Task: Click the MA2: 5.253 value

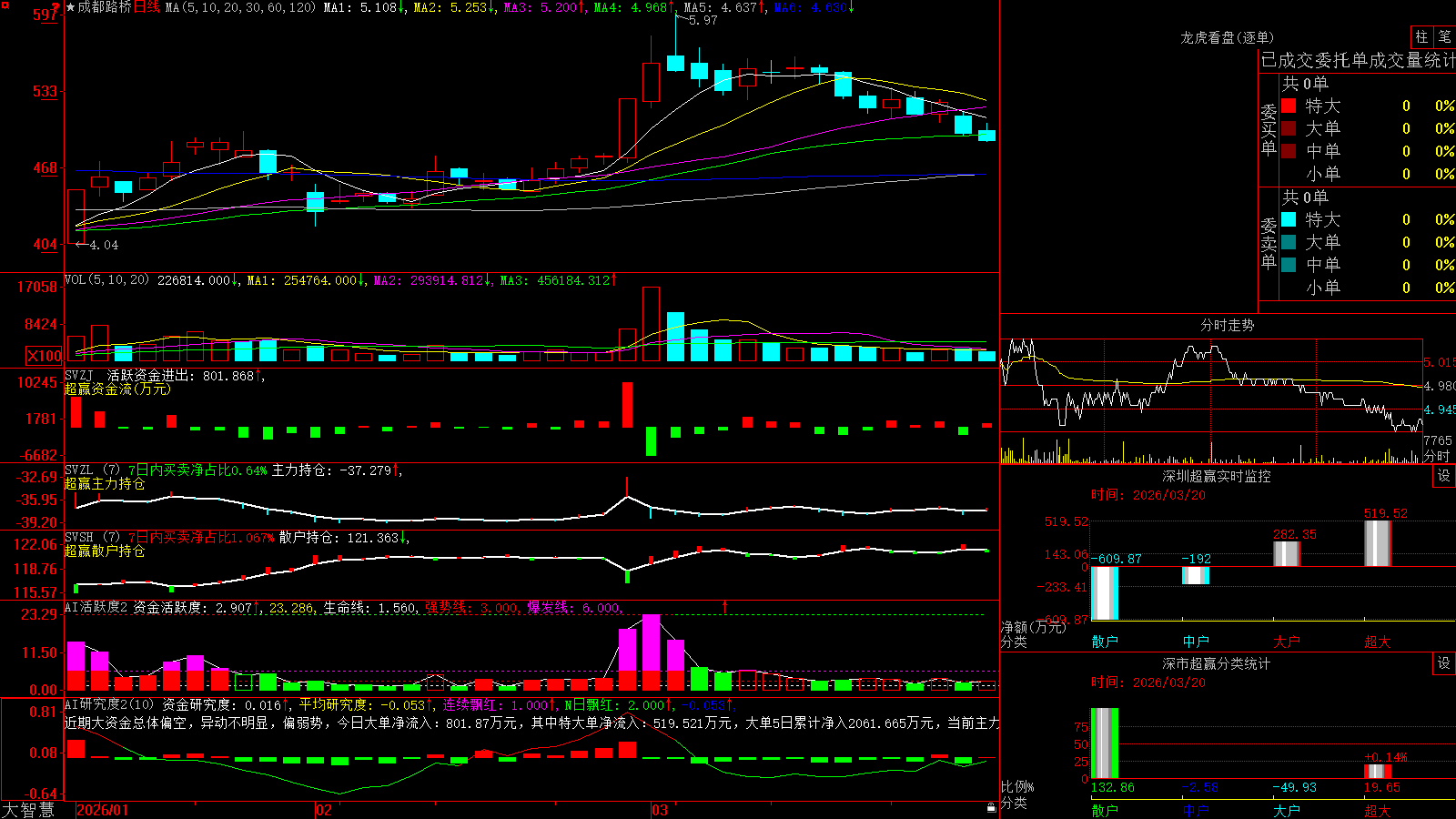Action: [x=450, y=7]
